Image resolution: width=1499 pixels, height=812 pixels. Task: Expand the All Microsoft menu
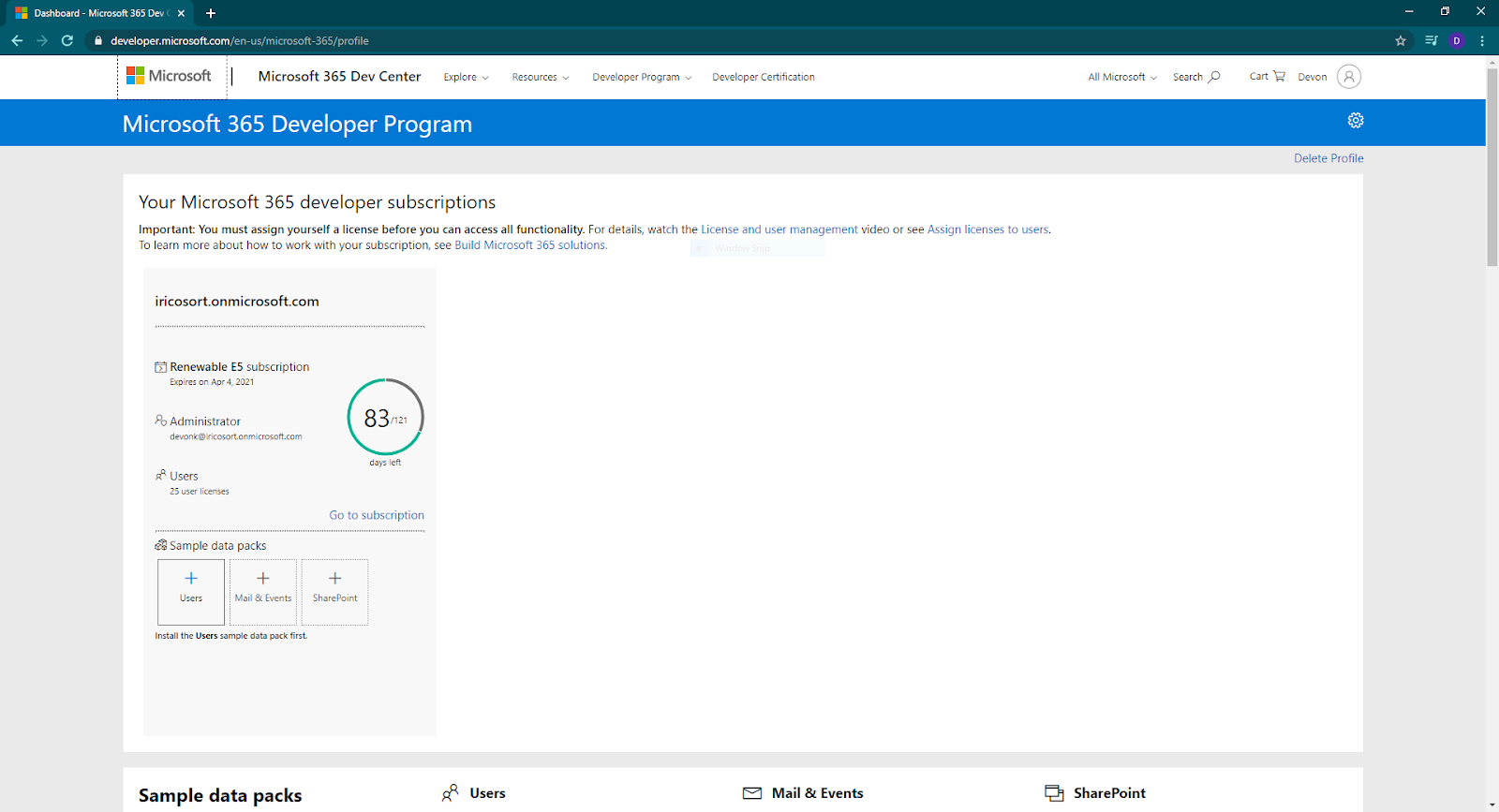coord(1122,77)
